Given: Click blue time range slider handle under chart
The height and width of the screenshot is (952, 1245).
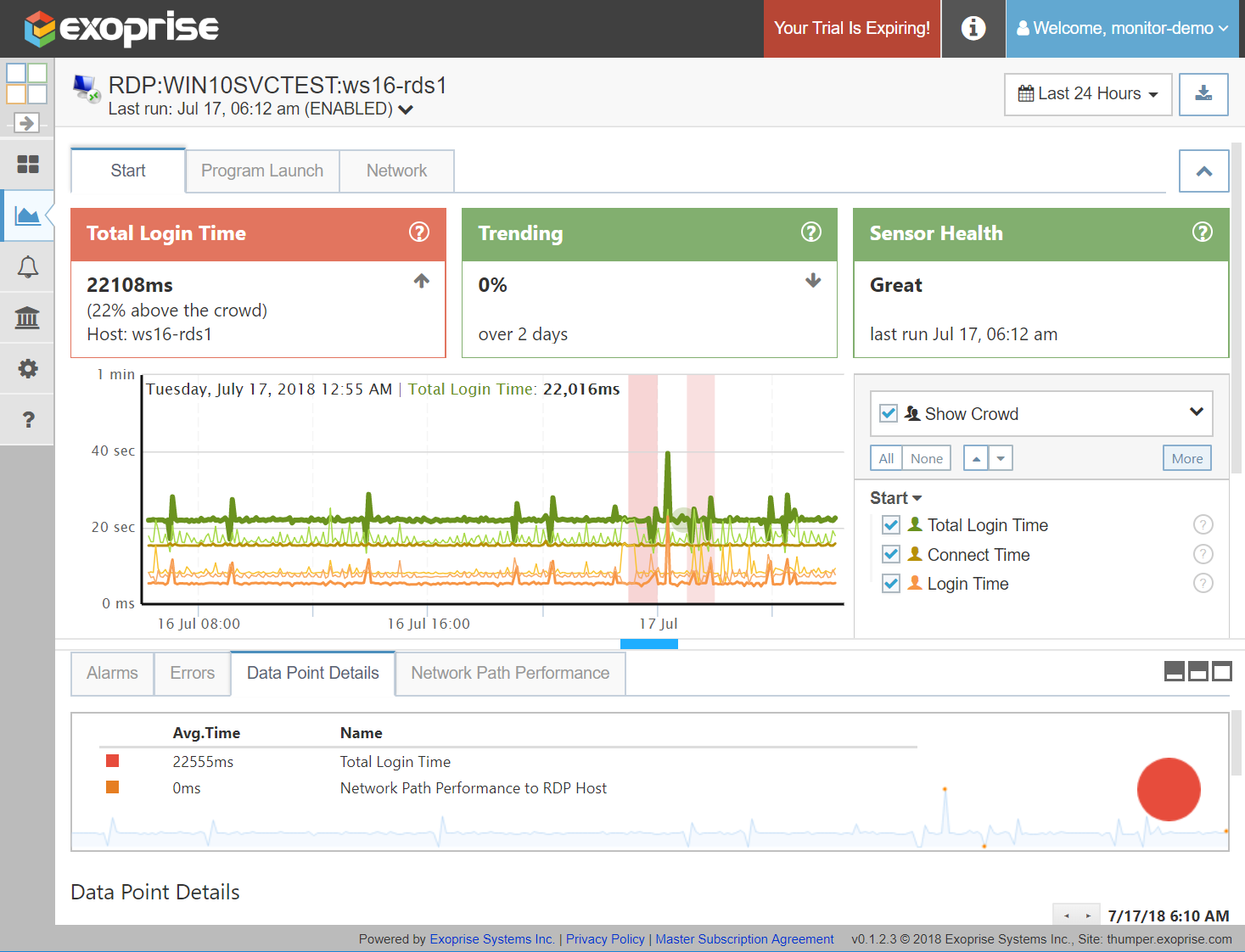Looking at the screenshot, I should click(x=649, y=644).
